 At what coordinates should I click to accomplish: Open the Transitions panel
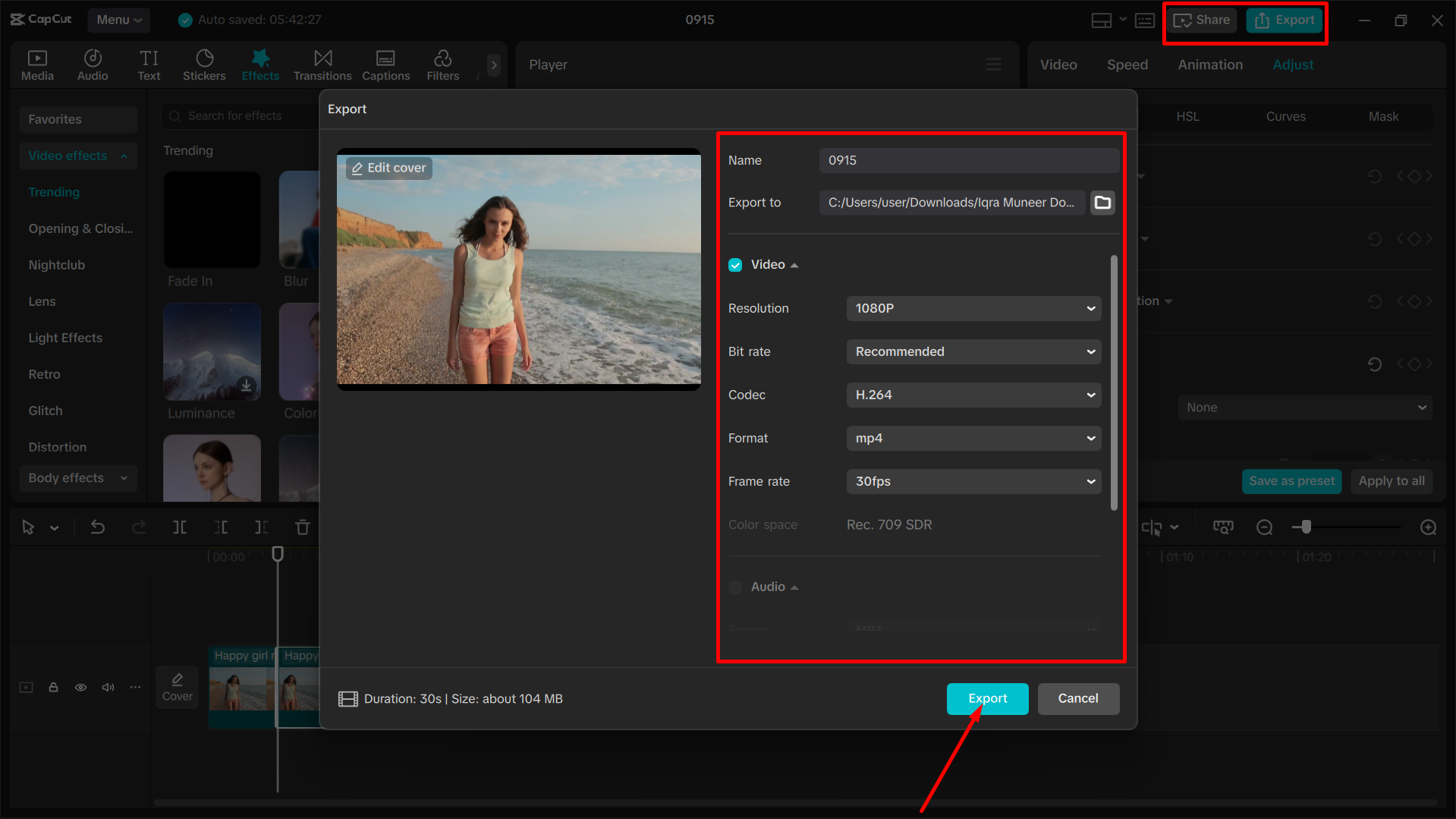pyautogui.click(x=322, y=64)
